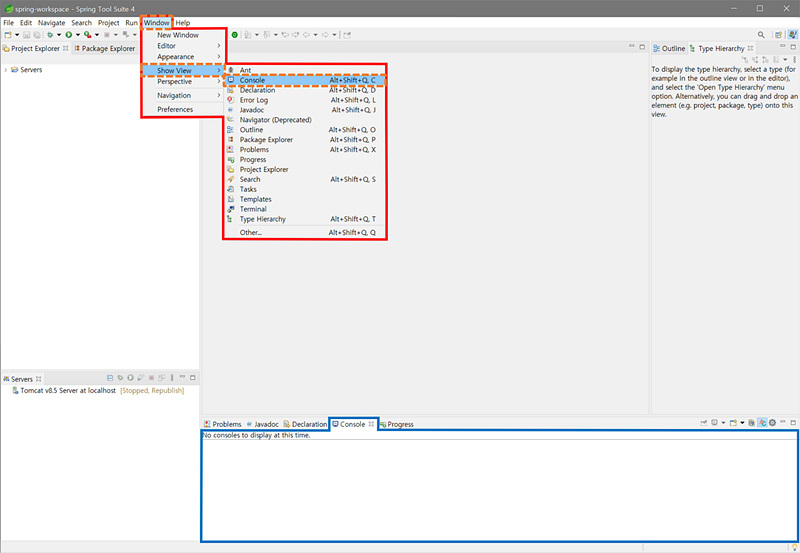Open the Window menu

pos(156,22)
